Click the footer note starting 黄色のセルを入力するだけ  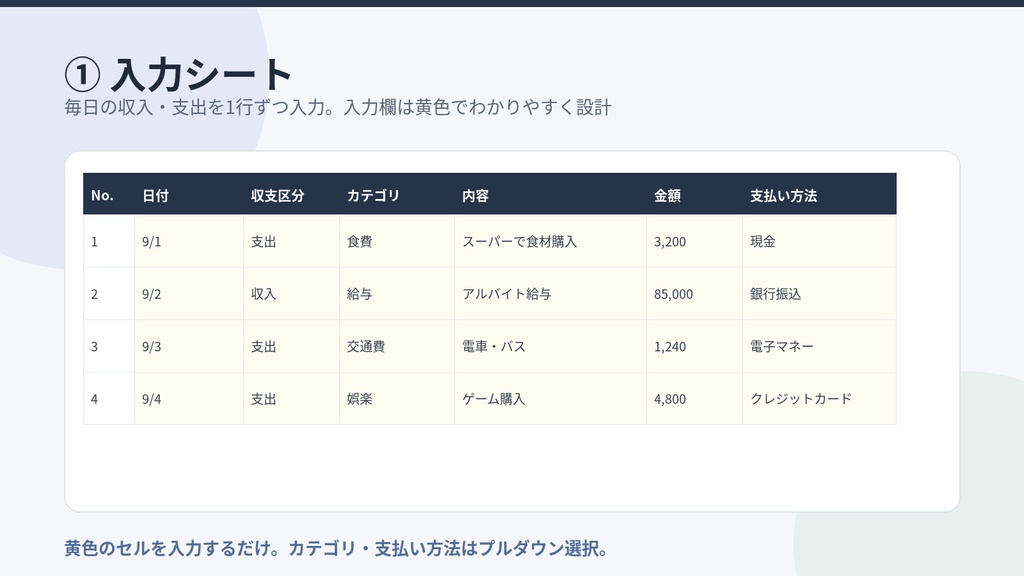click(x=336, y=548)
